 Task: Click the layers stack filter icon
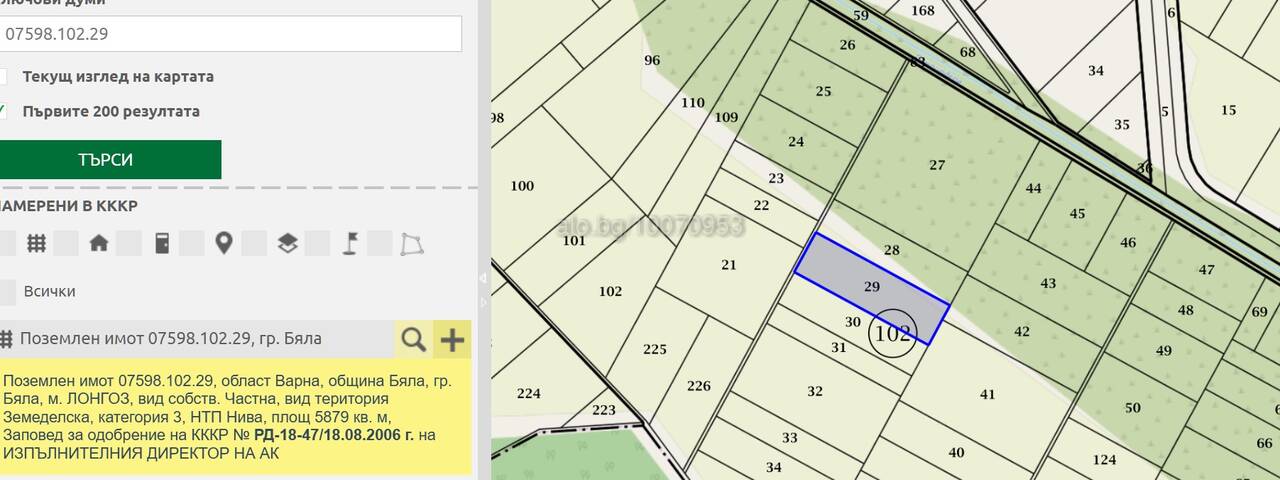pyautogui.click(x=287, y=243)
